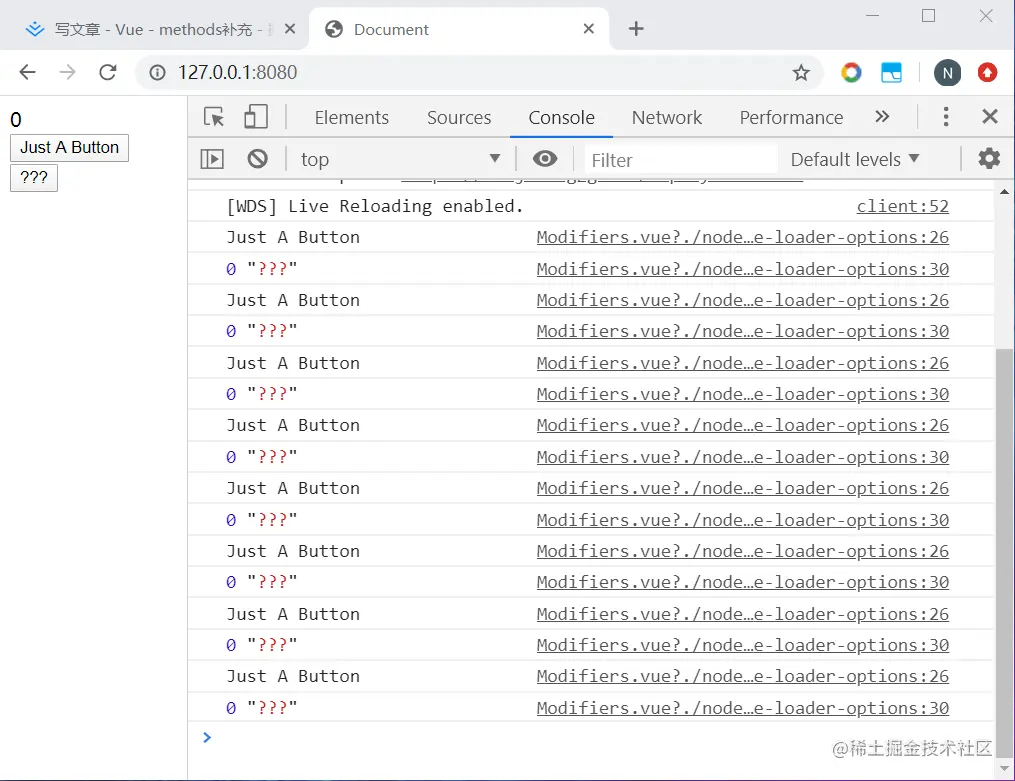The image size is (1015, 781).
Task: Click the address bar URL 127.0.0.1:8080
Action: 237,72
